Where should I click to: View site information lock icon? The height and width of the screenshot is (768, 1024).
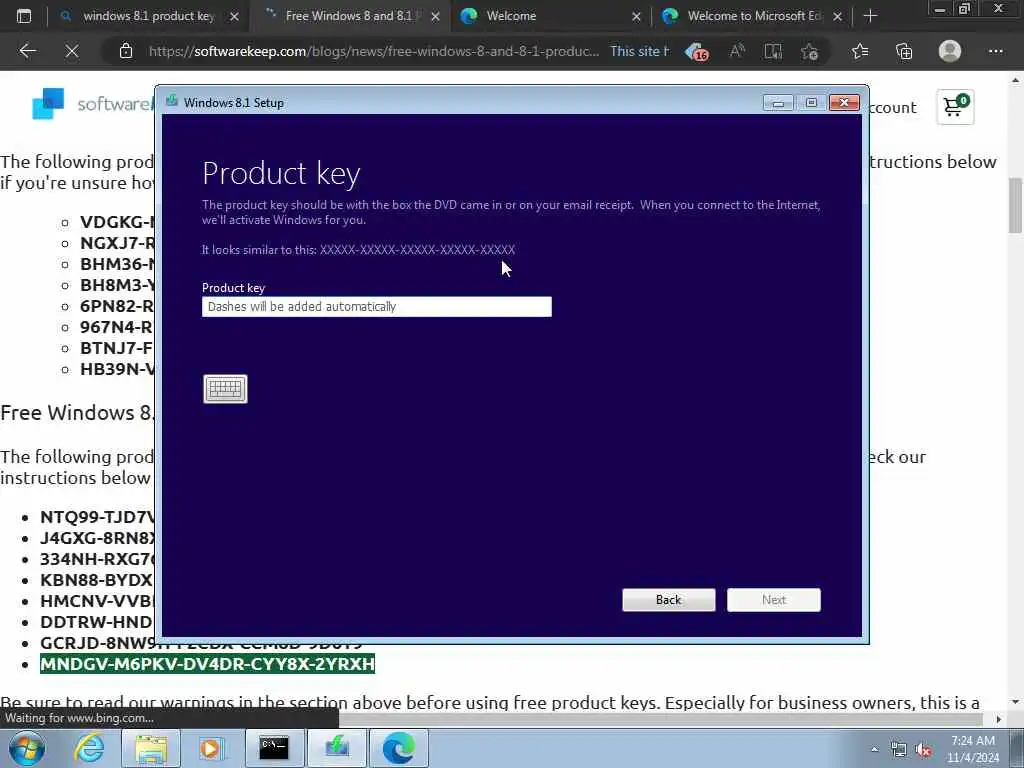click(x=126, y=51)
